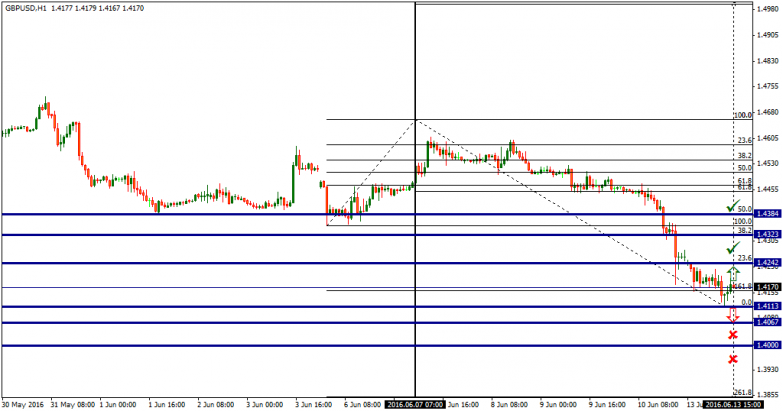The height and width of the screenshot is (411, 782).
Task: Click the 1.3855 value on the price axis
Action: tap(768, 394)
